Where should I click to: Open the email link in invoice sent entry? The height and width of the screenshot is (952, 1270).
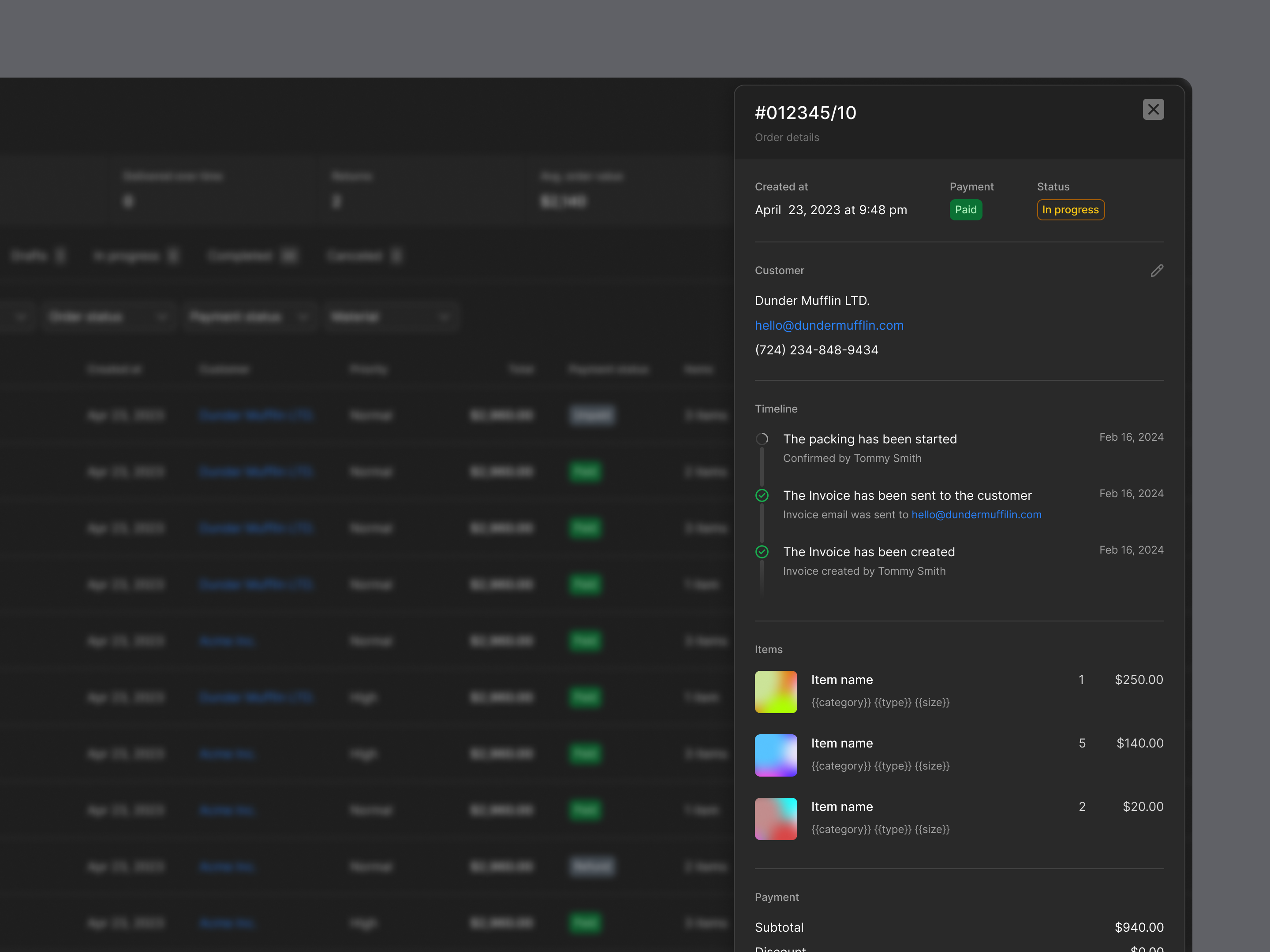[976, 515]
